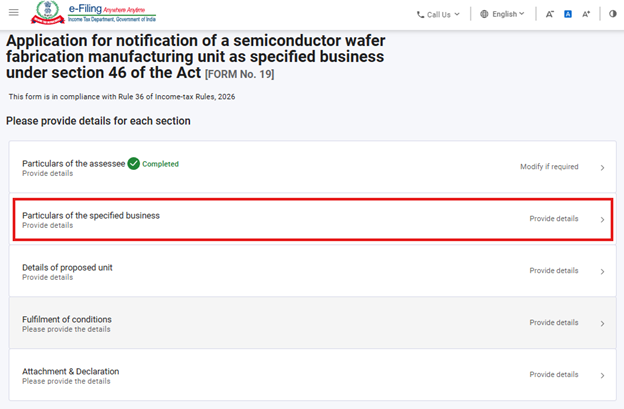Open the hamburger navigation menu

point(13,13)
